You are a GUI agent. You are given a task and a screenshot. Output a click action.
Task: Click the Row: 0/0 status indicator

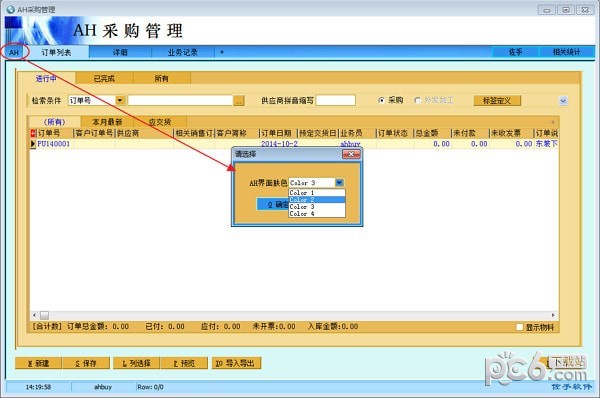click(x=150, y=387)
